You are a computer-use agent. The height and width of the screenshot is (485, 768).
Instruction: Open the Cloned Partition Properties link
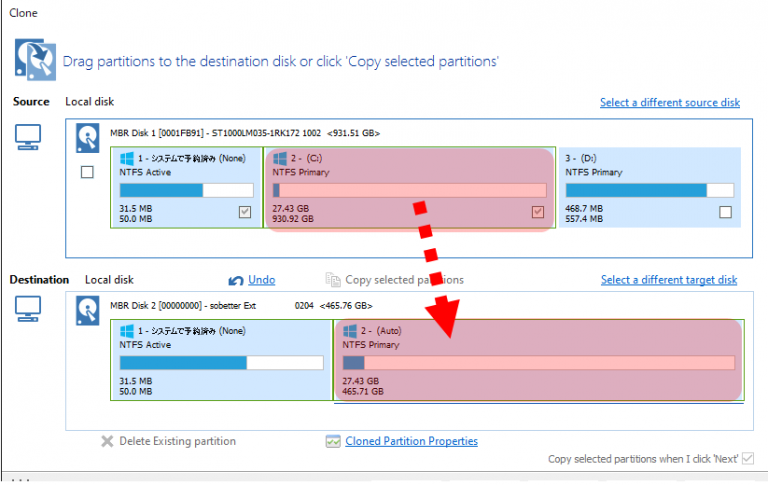coord(411,441)
